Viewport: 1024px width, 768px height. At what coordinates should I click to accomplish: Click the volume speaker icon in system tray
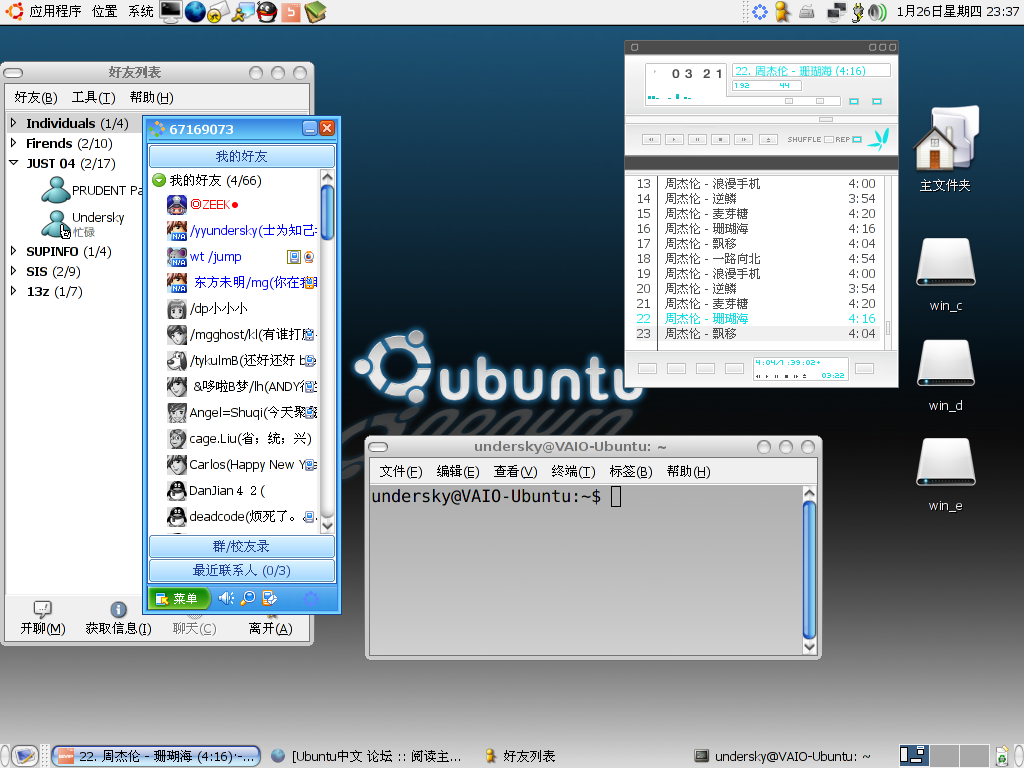point(877,12)
